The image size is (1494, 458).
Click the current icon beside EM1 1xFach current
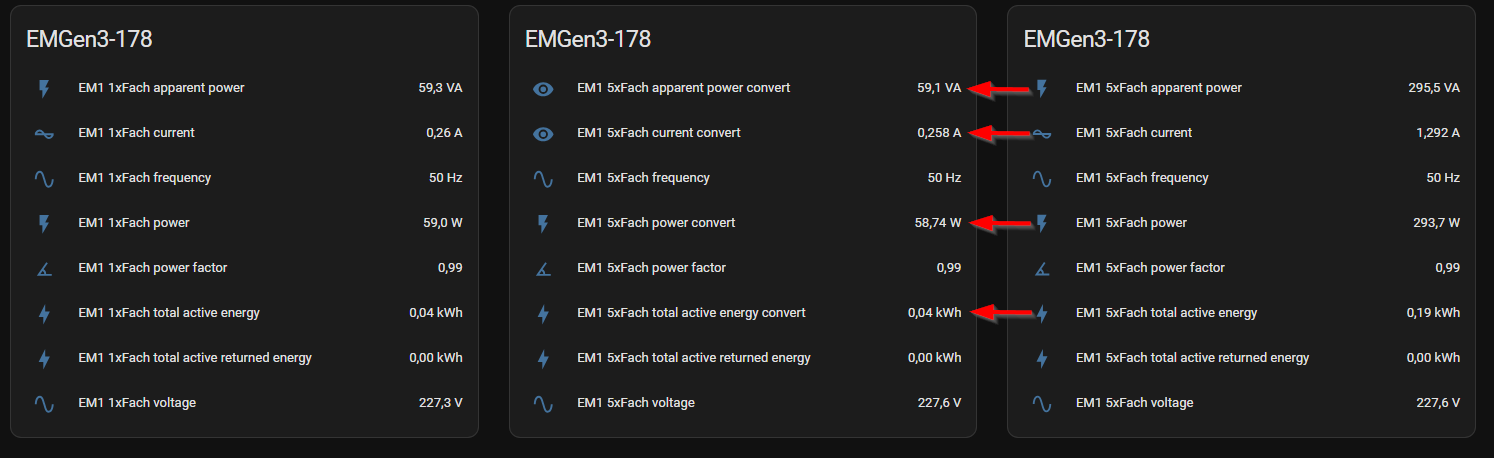click(43, 133)
